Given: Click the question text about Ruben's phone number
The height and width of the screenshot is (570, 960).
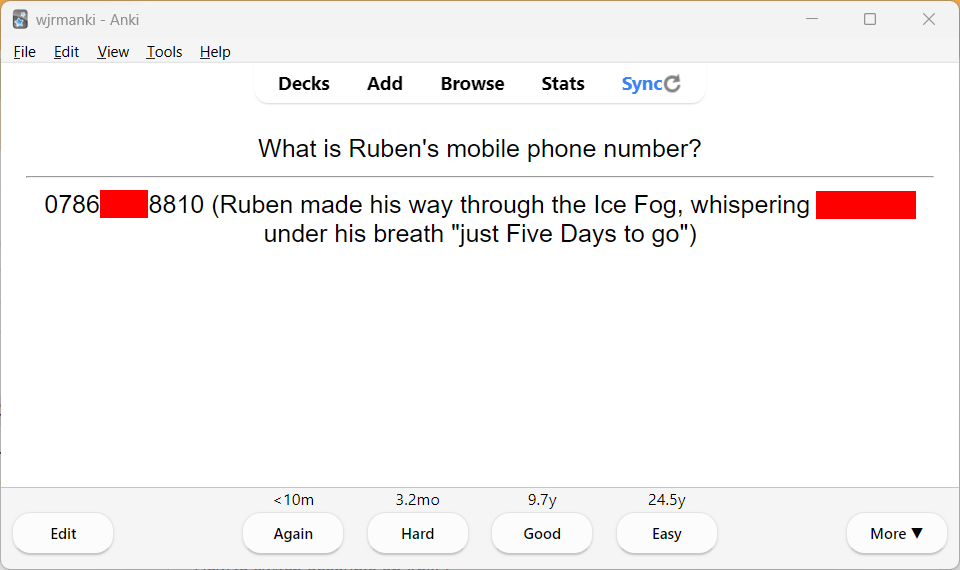Looking at the screenshot, I should pos(480,149).
